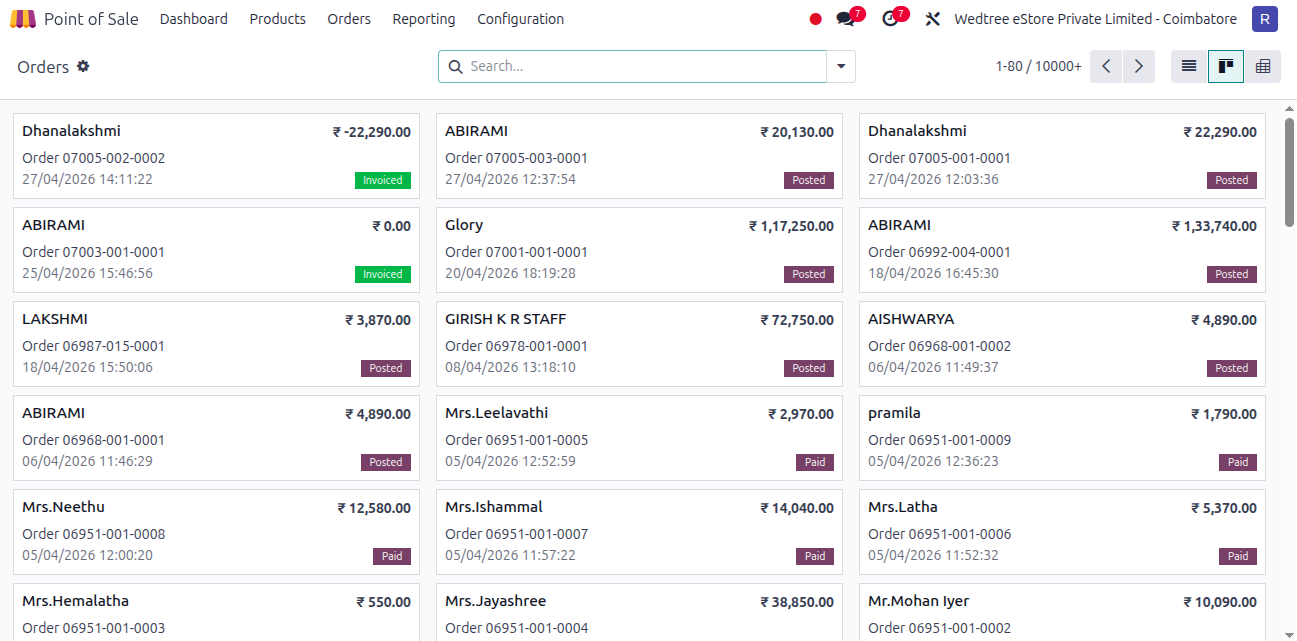
Task: Switch to kanban view
Action: pyautogui.click(x=1226, y=67)
